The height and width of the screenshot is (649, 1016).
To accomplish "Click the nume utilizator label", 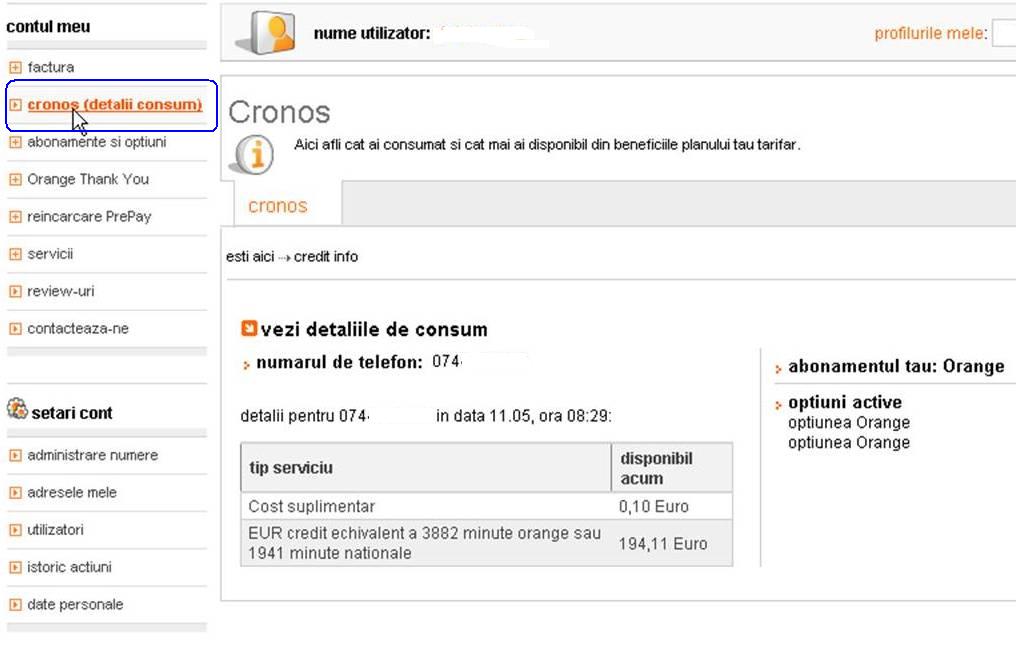I will click(372, 33).
